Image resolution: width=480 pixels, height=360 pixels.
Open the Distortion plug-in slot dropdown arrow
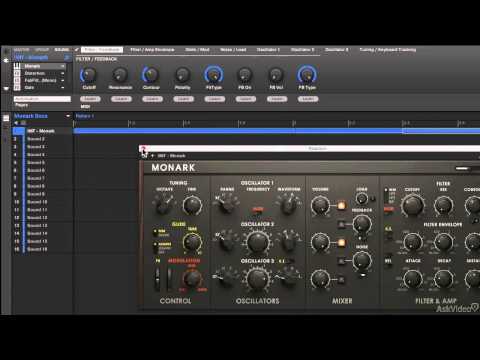click(63, 73)
